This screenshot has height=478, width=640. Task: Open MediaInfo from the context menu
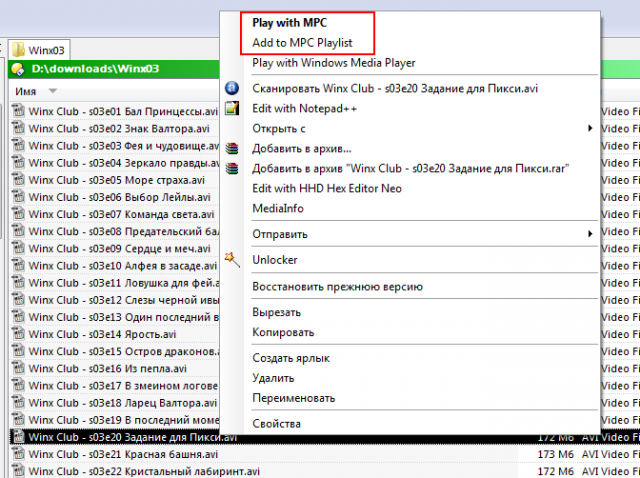pyautogui.click(x=278, y=209)
